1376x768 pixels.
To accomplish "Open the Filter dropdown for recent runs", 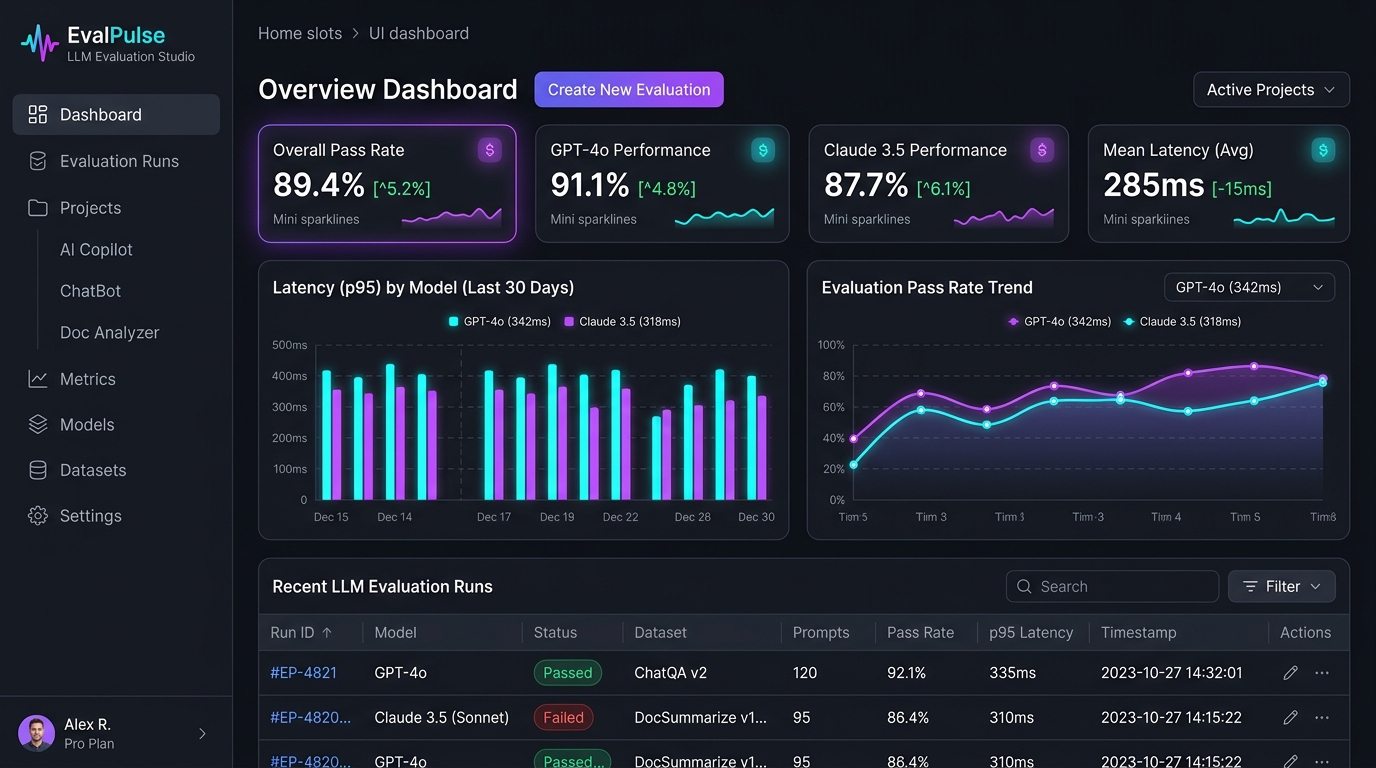I will (1281, 587).
